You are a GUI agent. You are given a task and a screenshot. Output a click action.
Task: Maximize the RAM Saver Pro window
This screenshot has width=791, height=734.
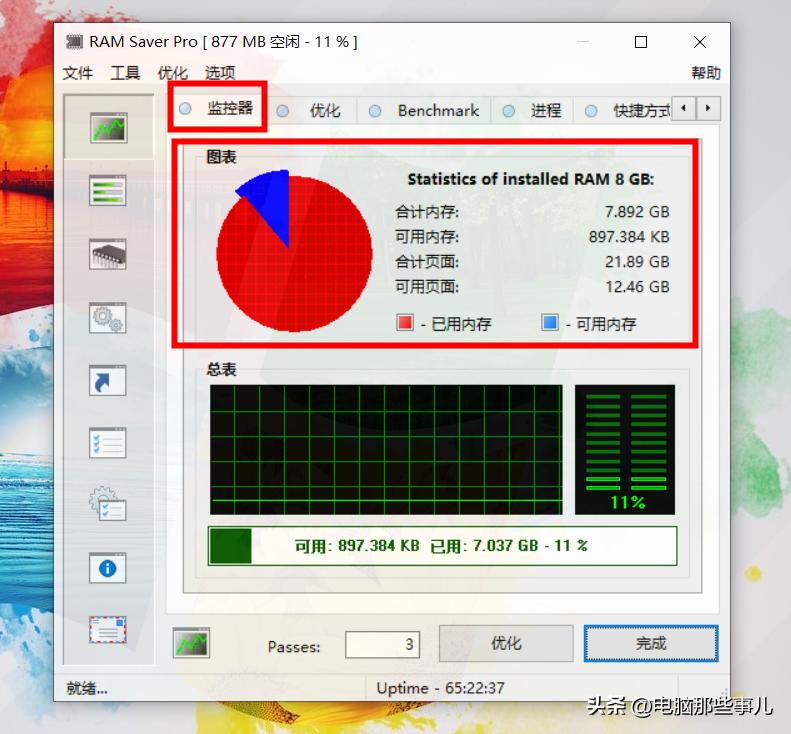[x=641, y=42]
